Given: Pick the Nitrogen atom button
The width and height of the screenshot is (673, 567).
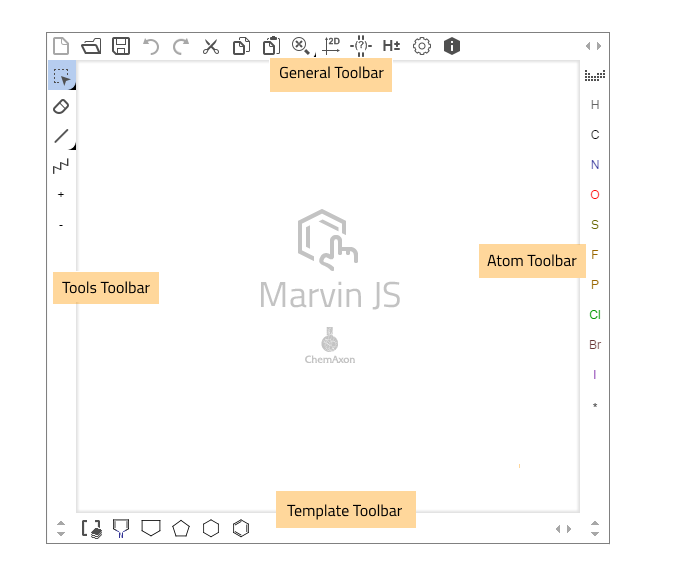Looking at the screenshot, I should click(595, 165).
